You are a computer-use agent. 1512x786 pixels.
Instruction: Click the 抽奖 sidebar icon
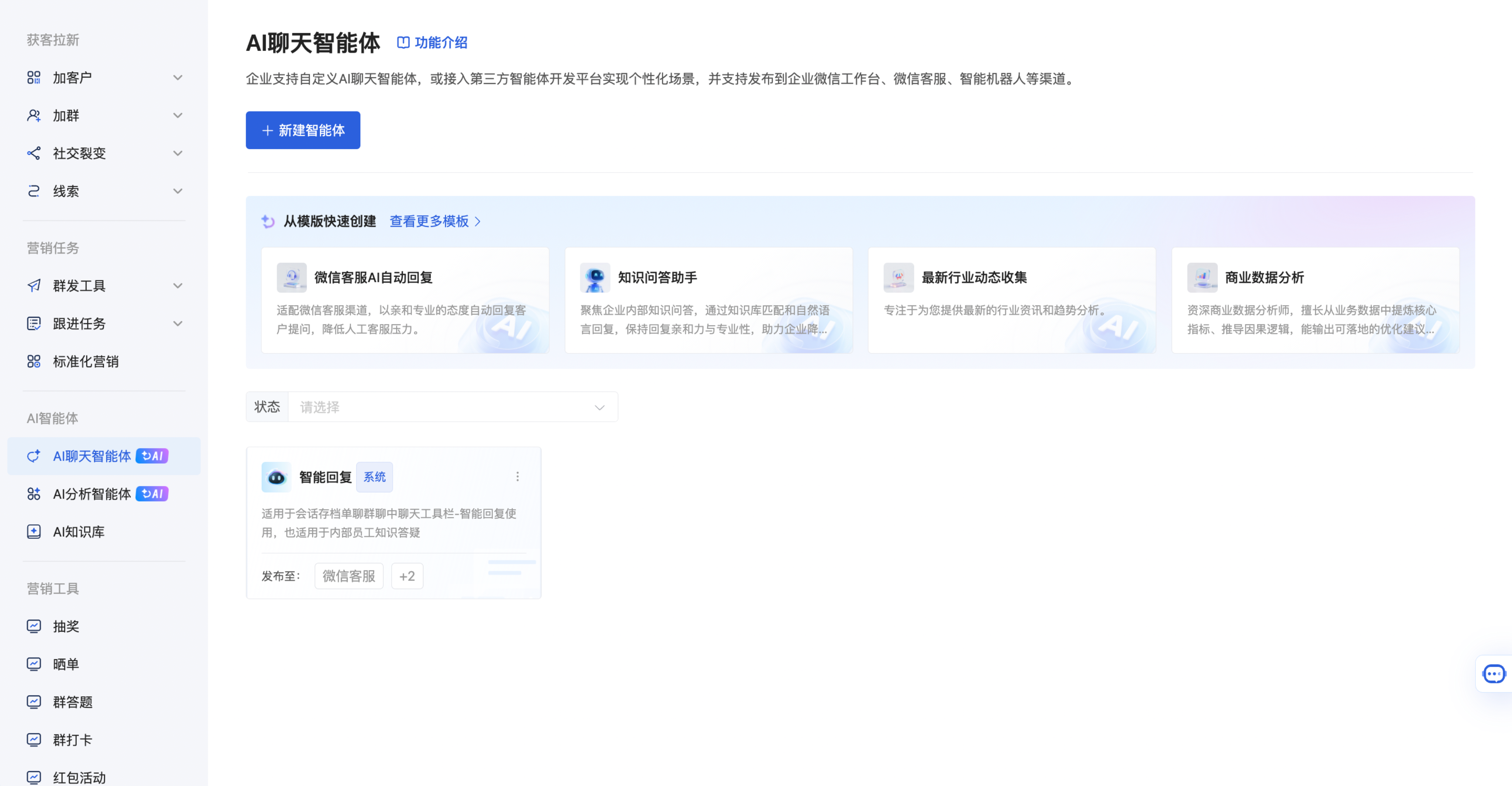[x=34, y=627]
